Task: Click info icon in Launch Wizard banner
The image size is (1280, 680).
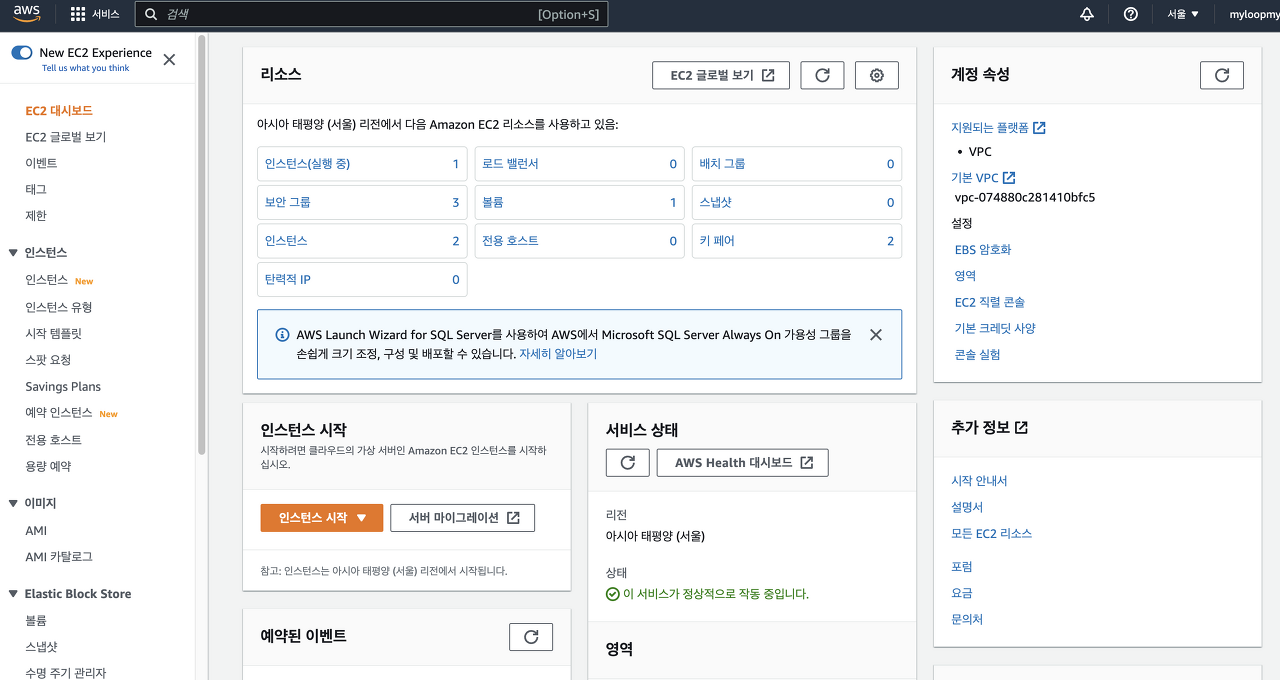Action: pos(283,335)
